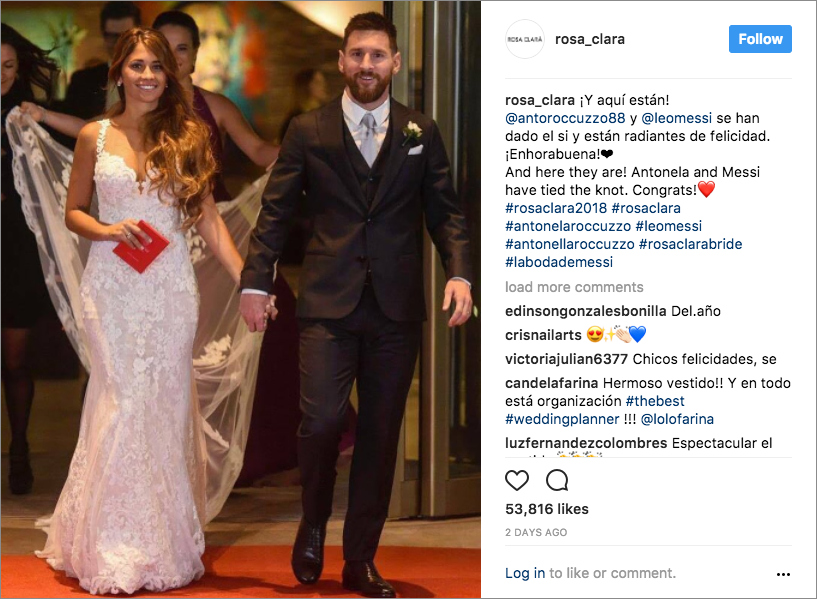
Task: Open commenter candelafarina's profile
Action: tap(551, 383)
